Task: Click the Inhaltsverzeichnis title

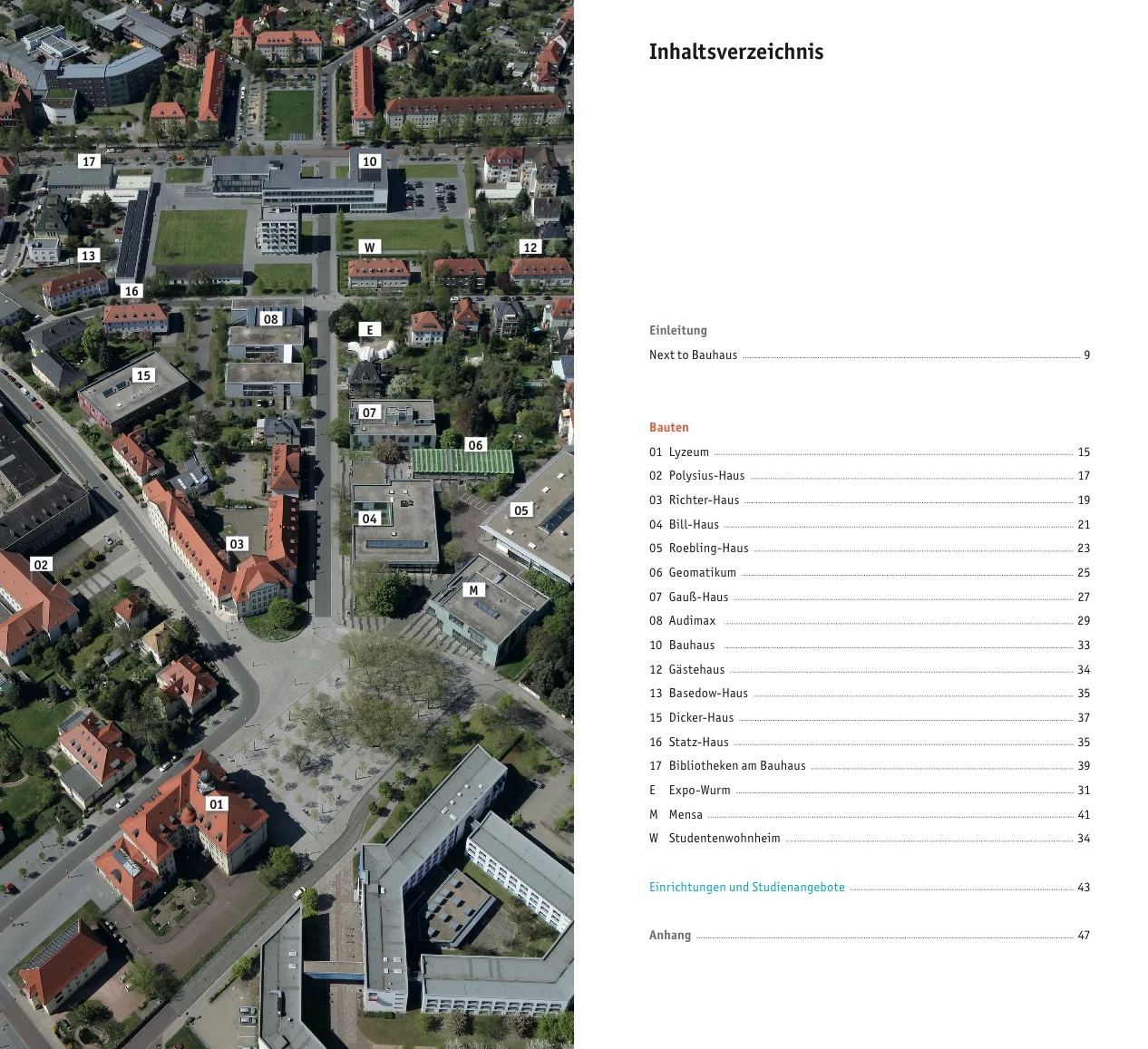Action: [x=735, y=52]
